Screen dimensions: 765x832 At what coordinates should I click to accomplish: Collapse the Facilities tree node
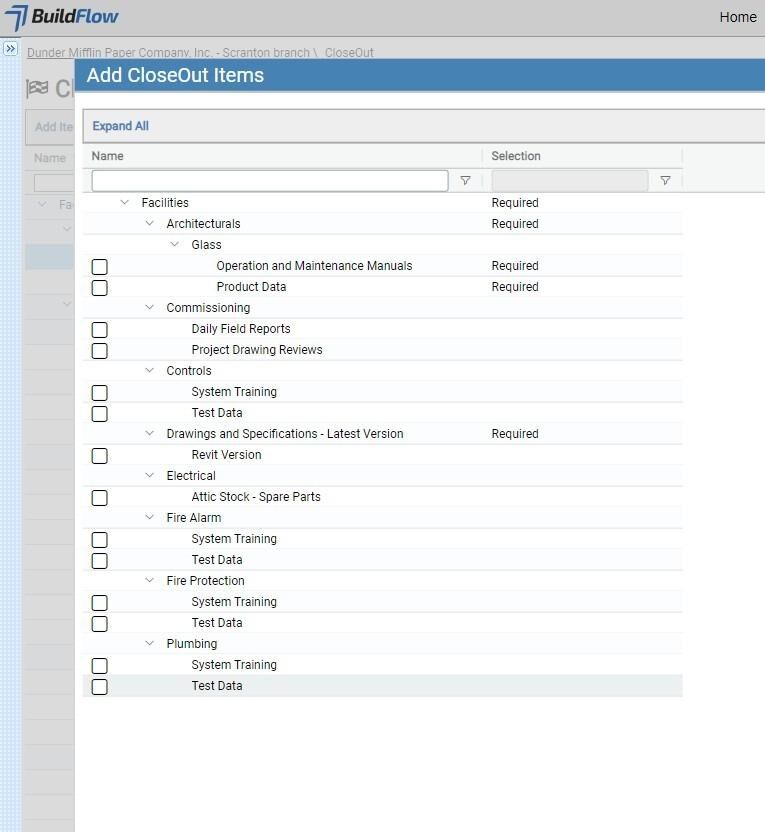(125, 202)
